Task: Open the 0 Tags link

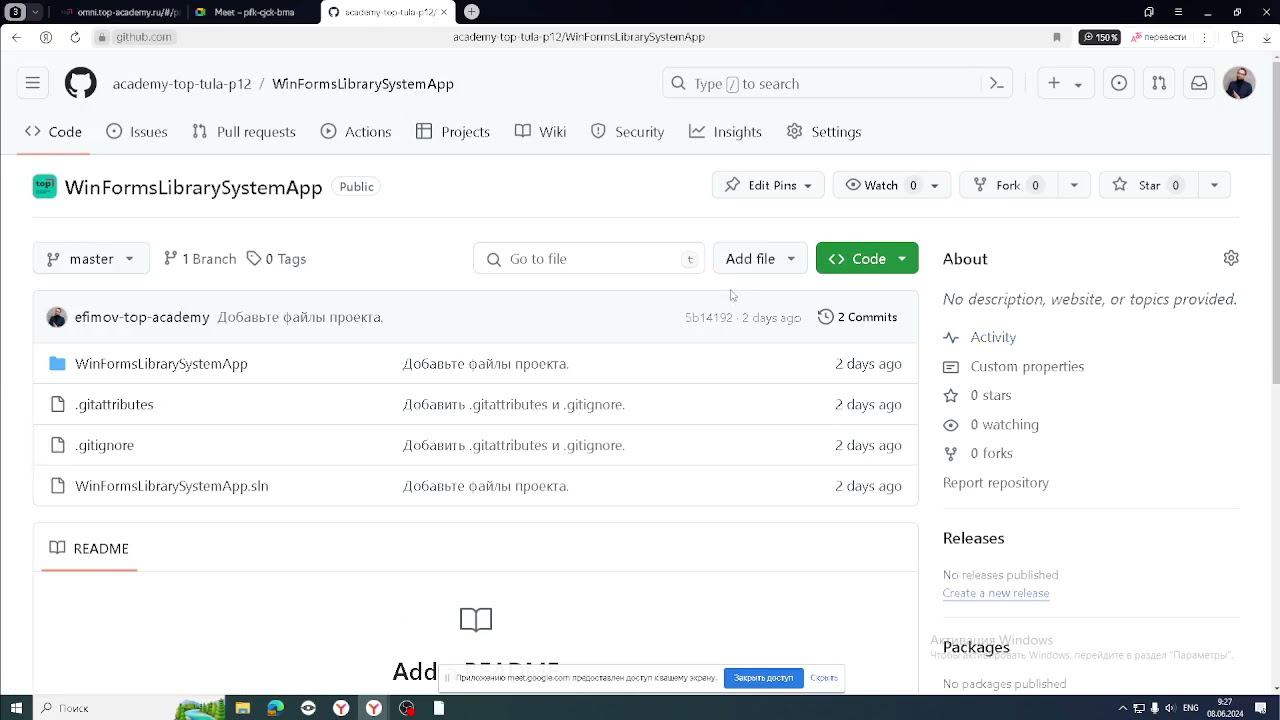Action: point(277,259)
